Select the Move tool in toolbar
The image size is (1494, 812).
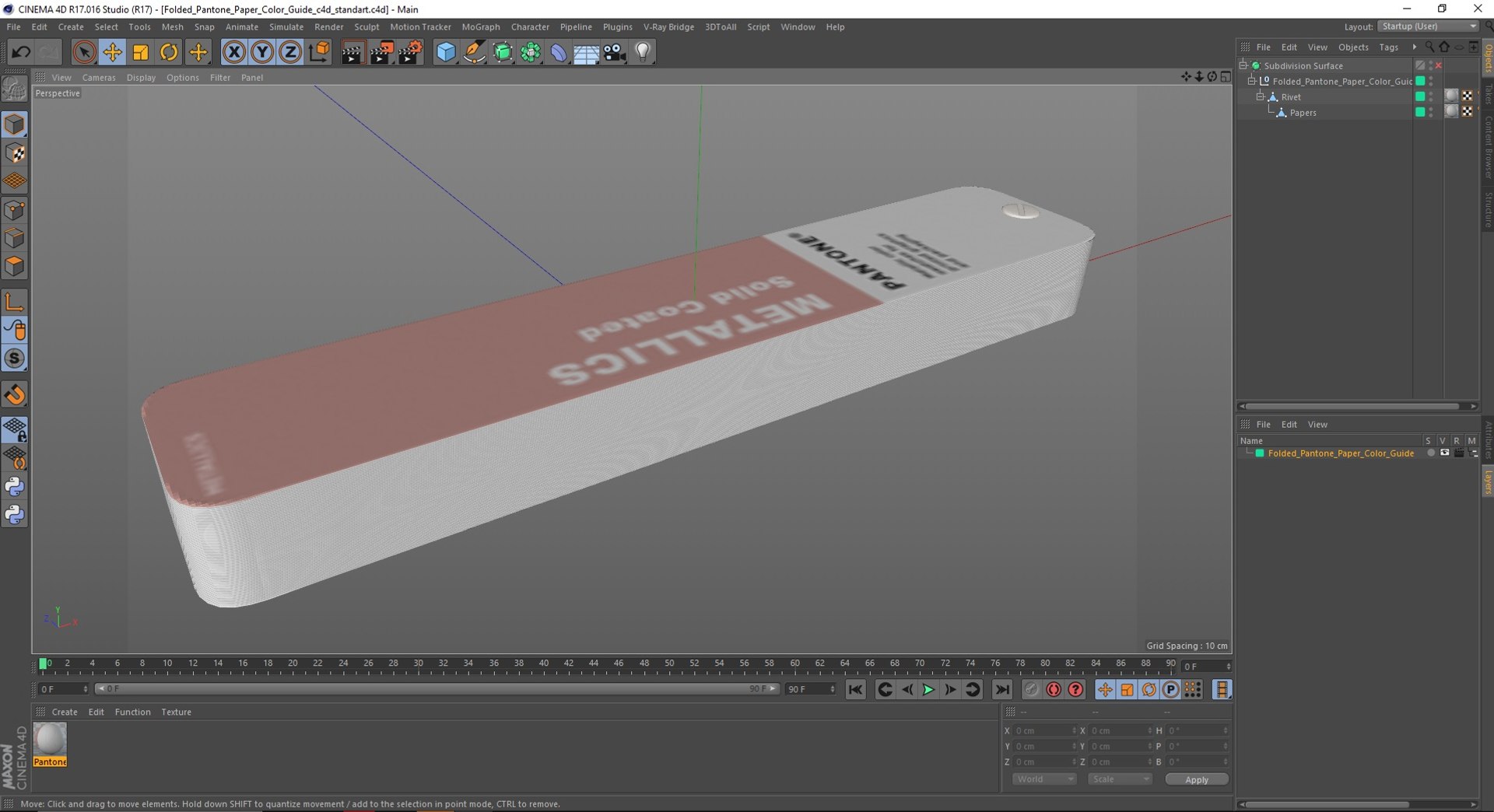(112, 52)
